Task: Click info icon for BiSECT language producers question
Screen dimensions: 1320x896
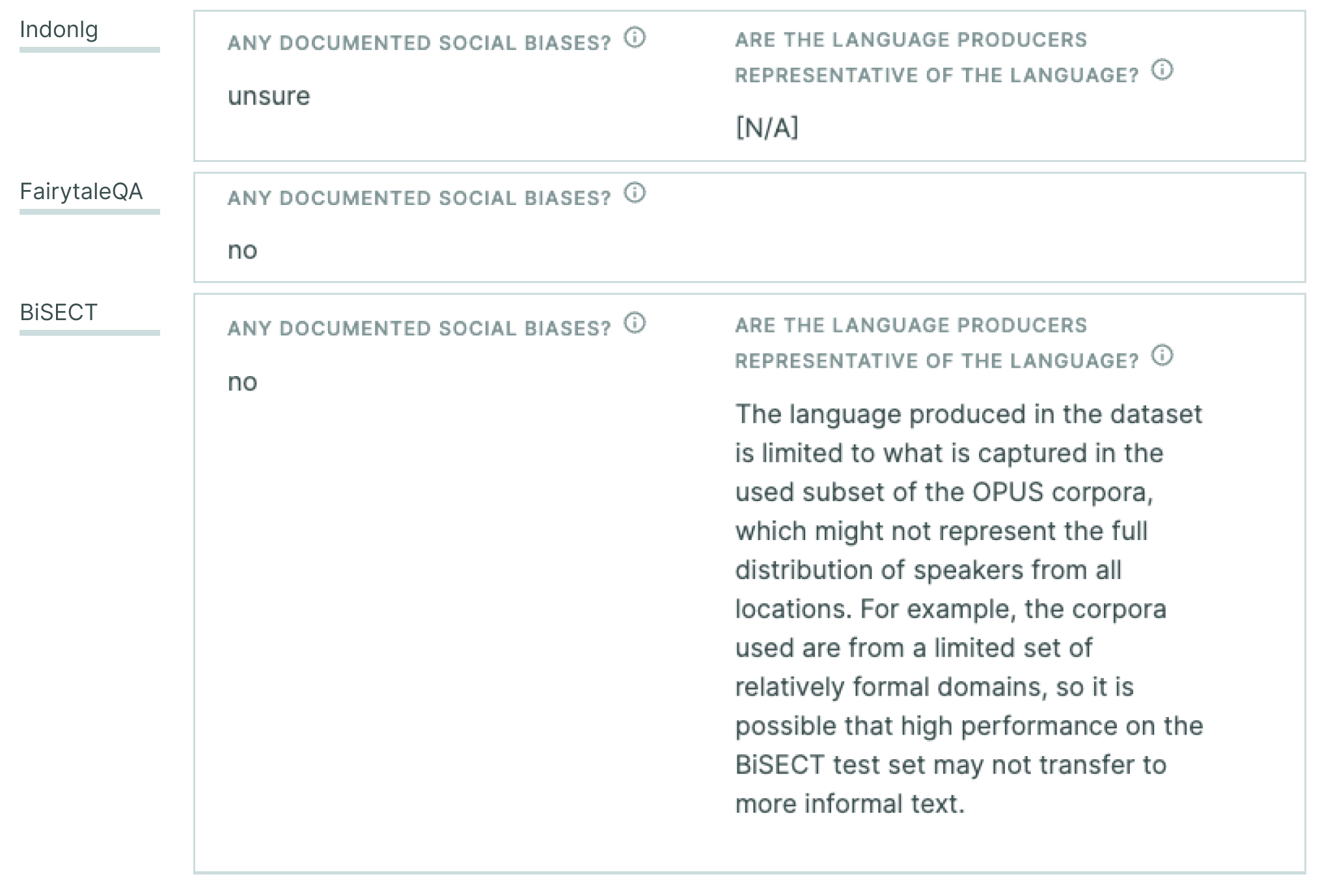Action: point(1162,355)
